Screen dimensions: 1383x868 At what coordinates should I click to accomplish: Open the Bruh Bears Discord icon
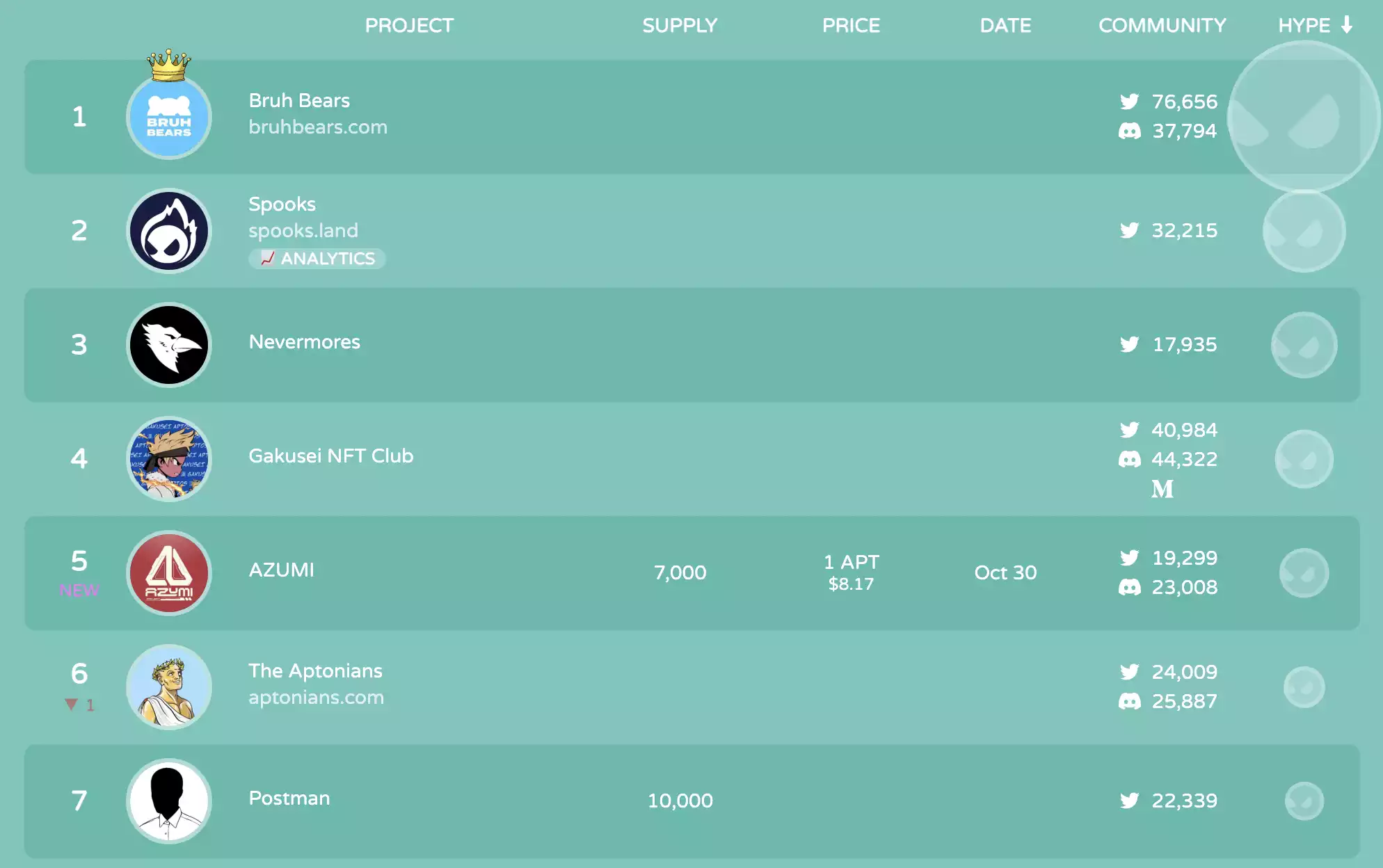1129,131
